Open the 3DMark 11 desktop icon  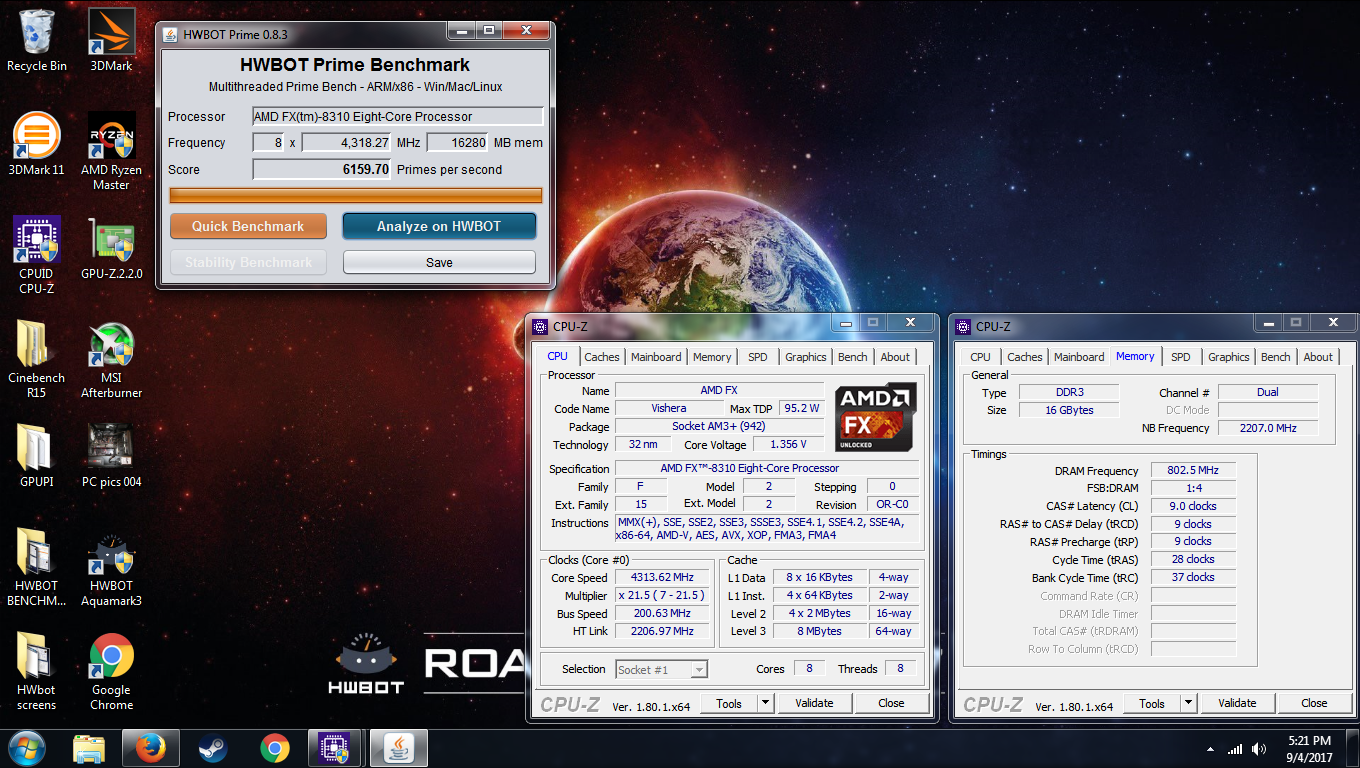point(37,145)
